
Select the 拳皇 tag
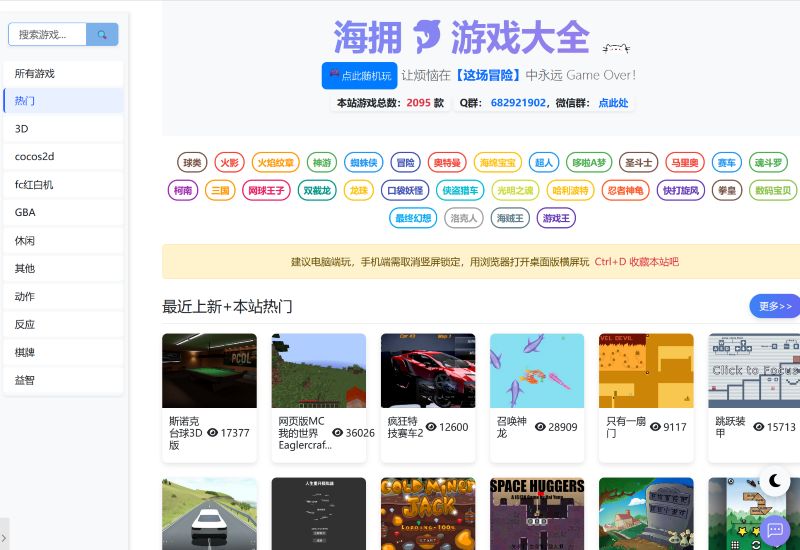pos(727,190)
